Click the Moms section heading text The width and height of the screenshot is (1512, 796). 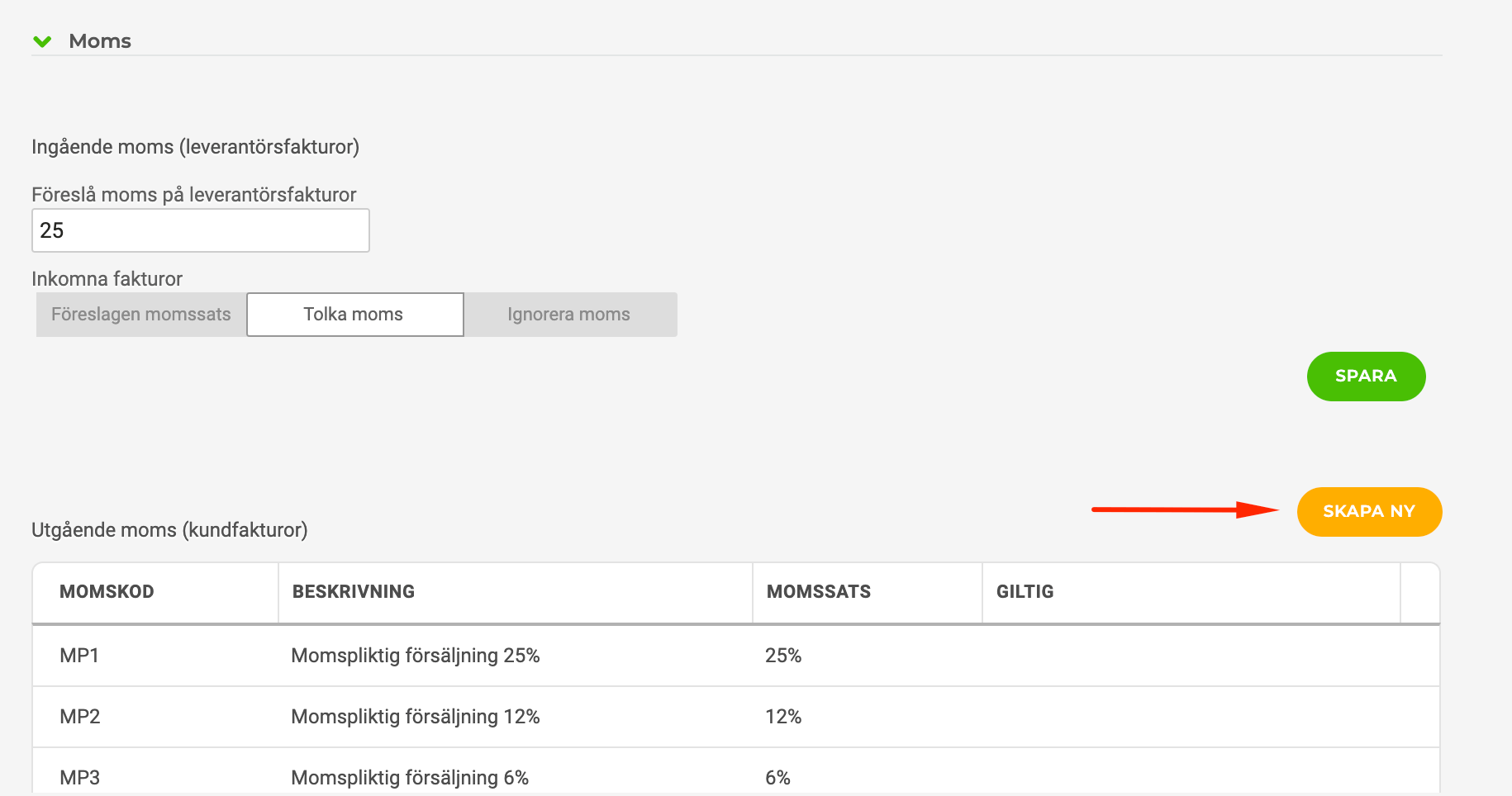click(x=100, y=41)
